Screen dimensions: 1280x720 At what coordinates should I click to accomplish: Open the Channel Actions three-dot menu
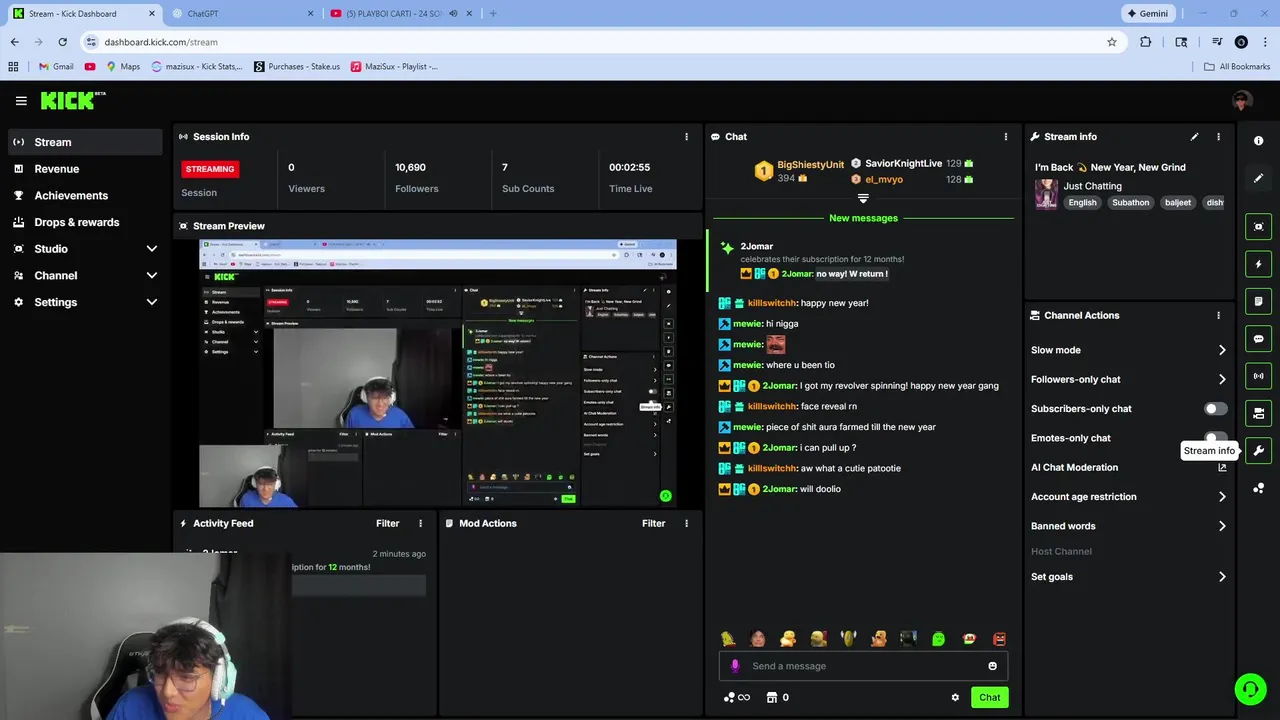[1218, 315]
